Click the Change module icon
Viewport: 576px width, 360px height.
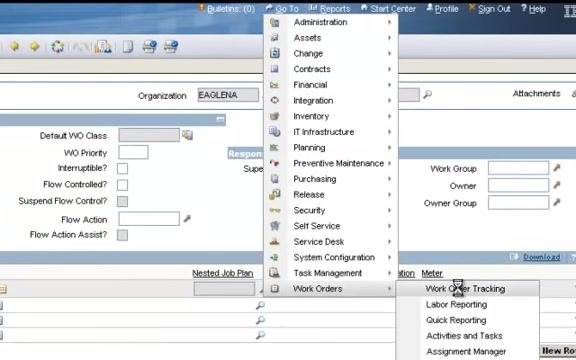pyautogui.click(x=274, y=53)
